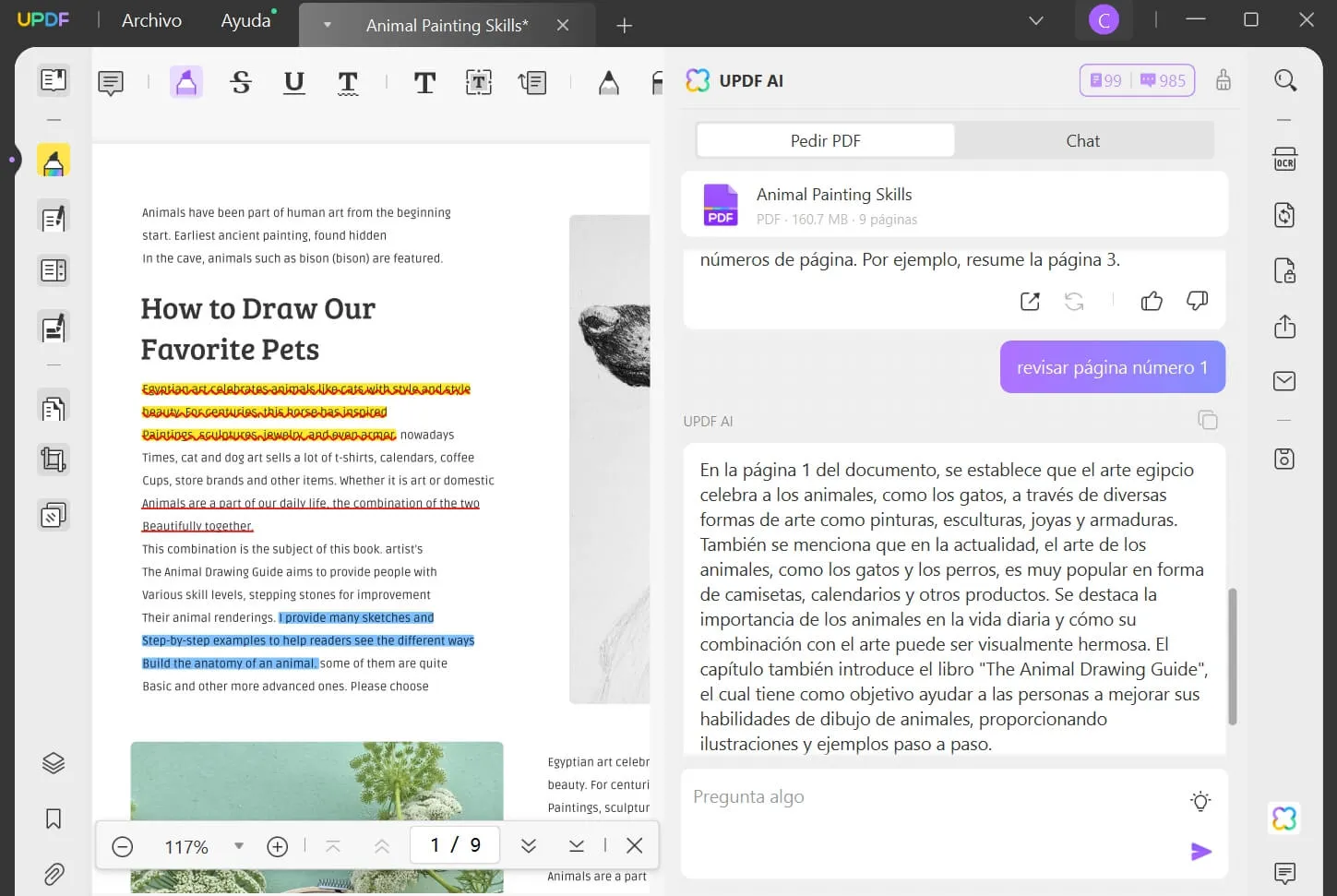The width and height of the screenshot is (1337, 896).
Task: Toggle the UPDF AI panel icon
Action: pyautogui.click(x=1283, y=818)
